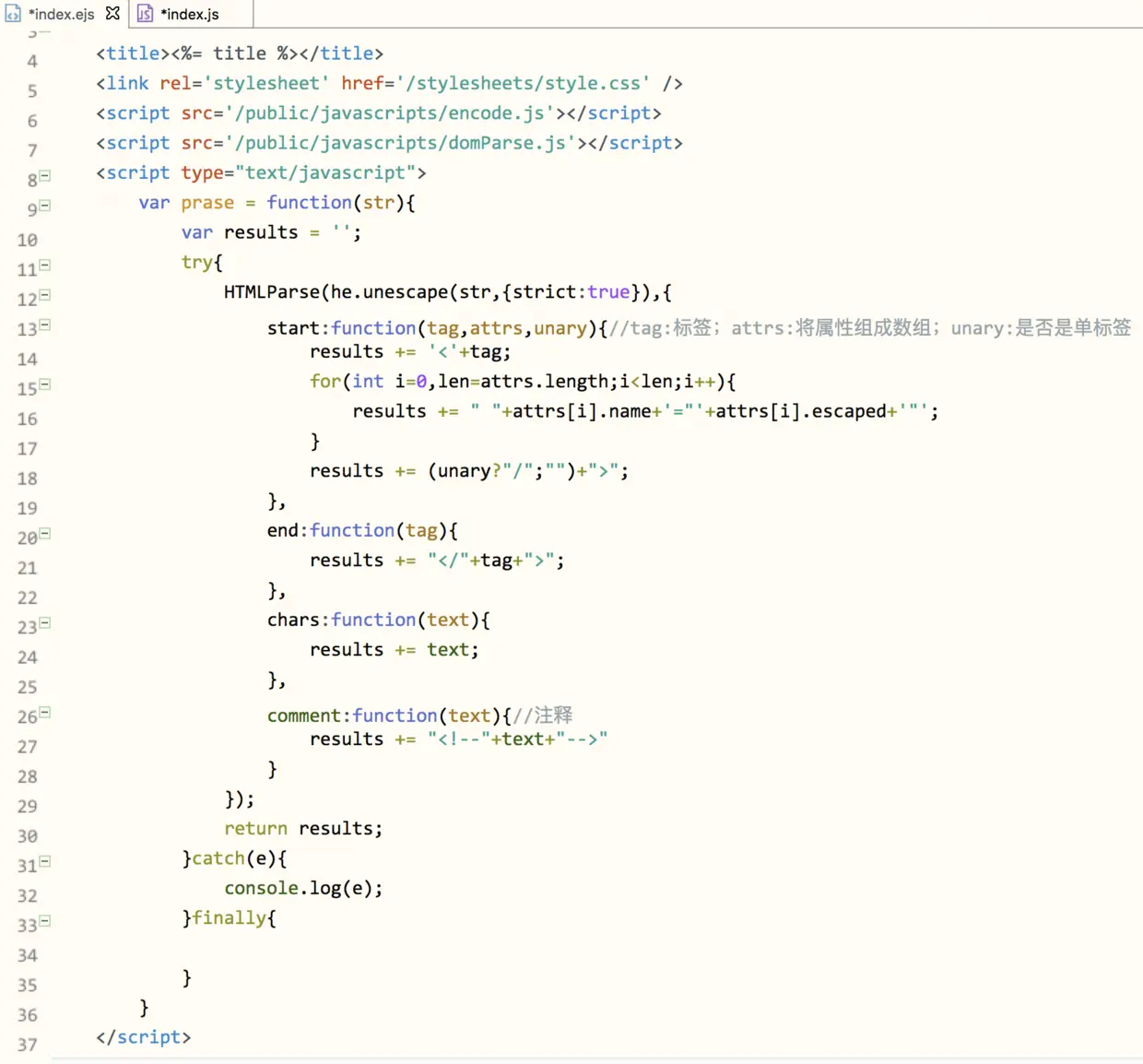Click the 'prase' variable name
Screen dimensions: 1143x1064
click(x=207, y=203)
